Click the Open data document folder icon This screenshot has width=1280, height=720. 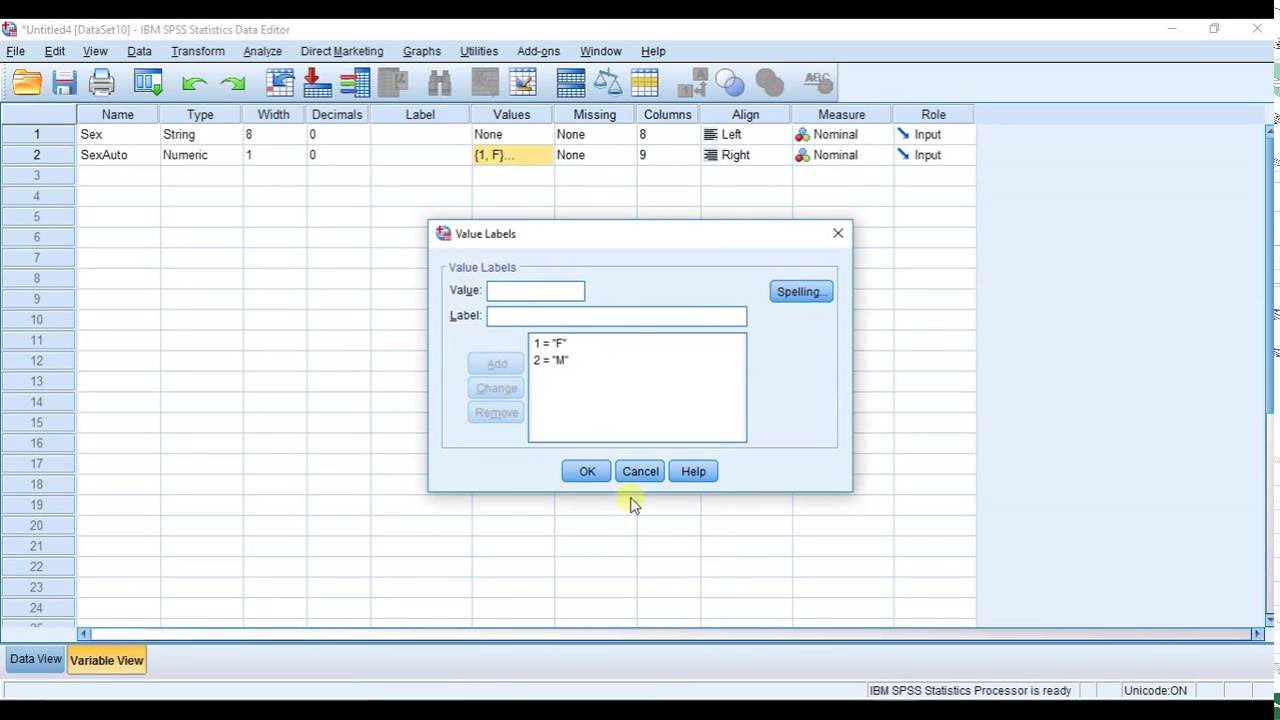(27, 82)
